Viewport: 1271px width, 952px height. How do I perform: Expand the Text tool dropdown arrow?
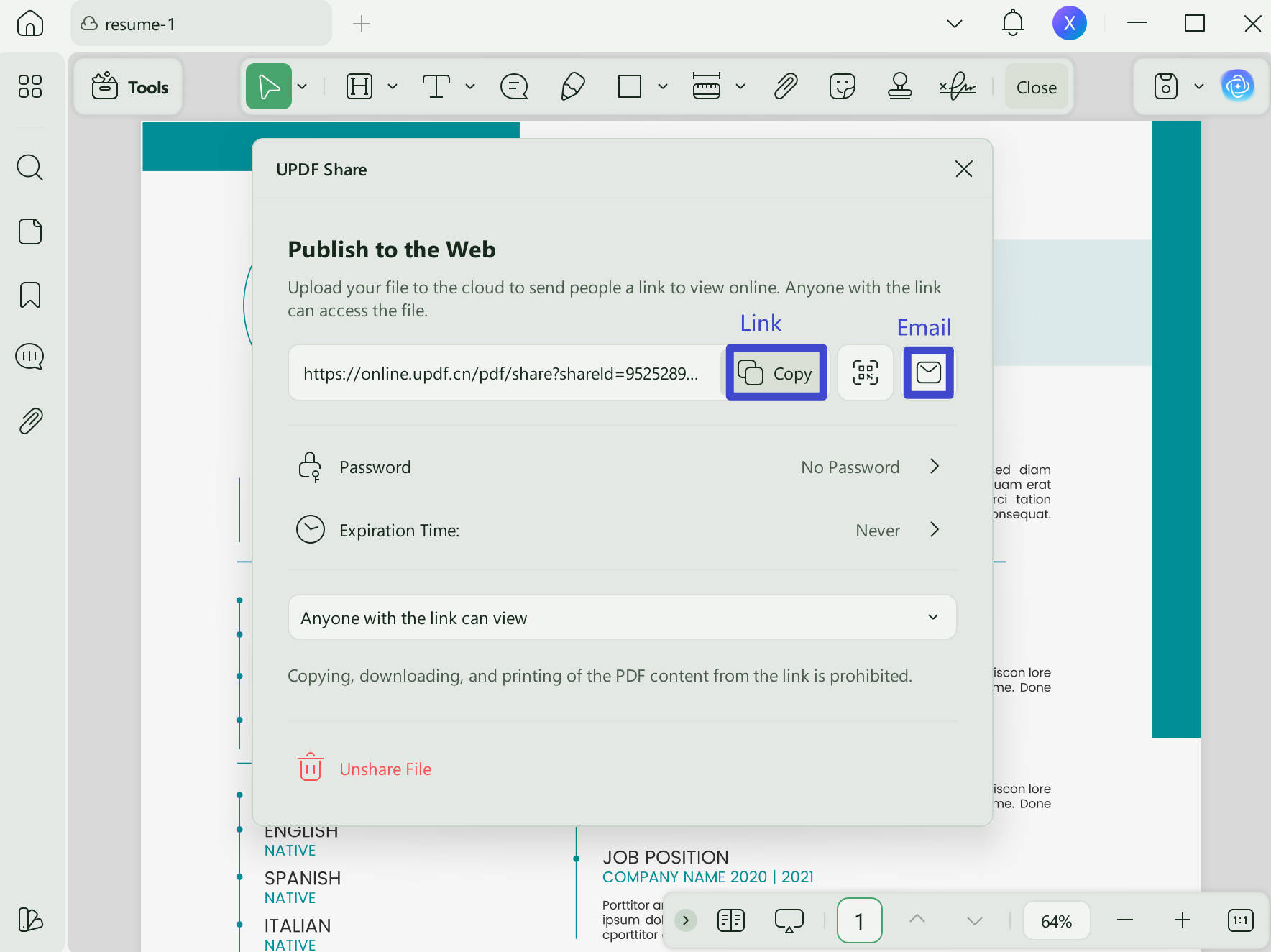[x=470, y=87]
